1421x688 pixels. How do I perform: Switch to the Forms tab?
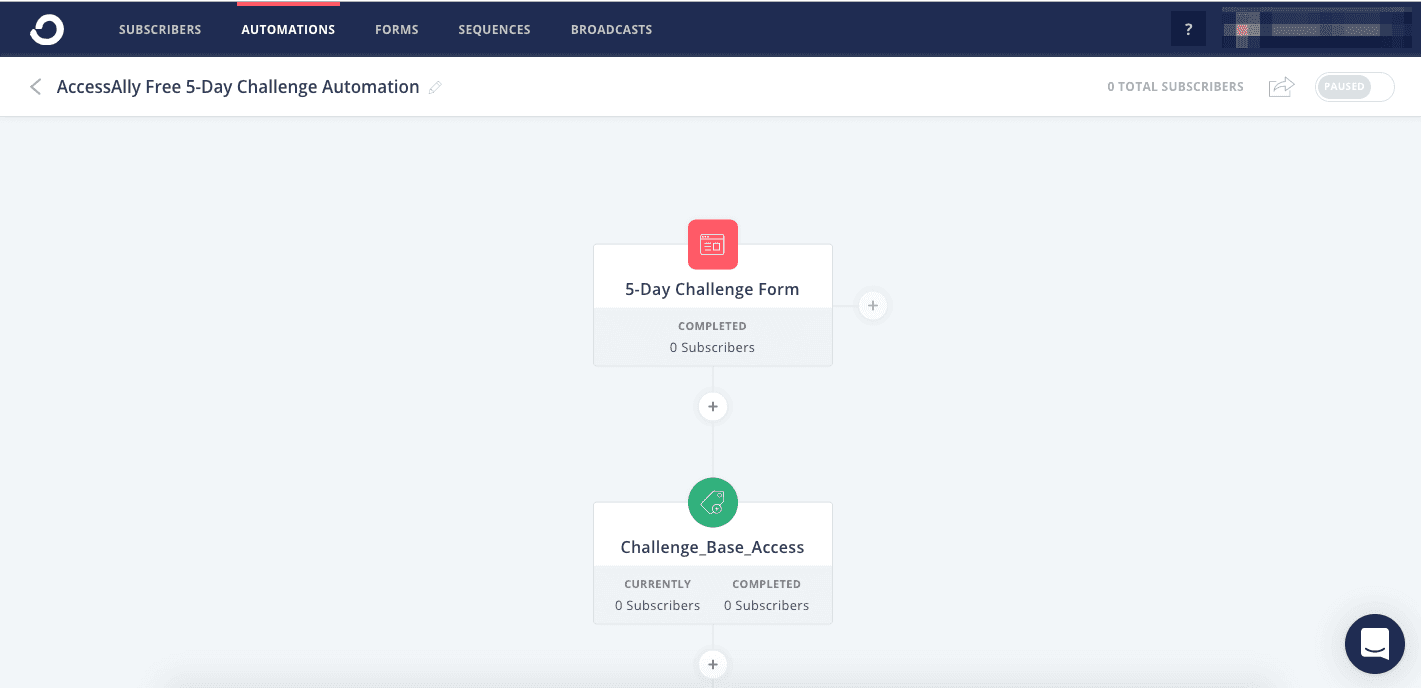tap(397, 30)
